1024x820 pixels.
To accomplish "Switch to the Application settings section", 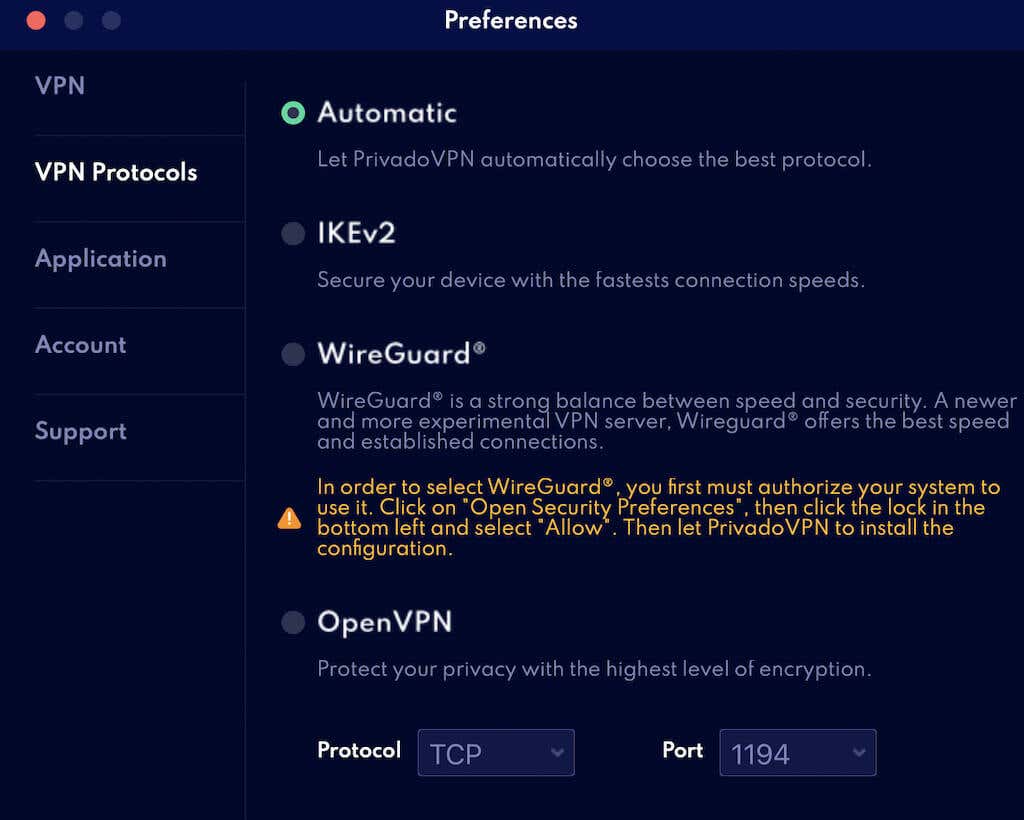I will pyautogui.click(x=101, y=258).
